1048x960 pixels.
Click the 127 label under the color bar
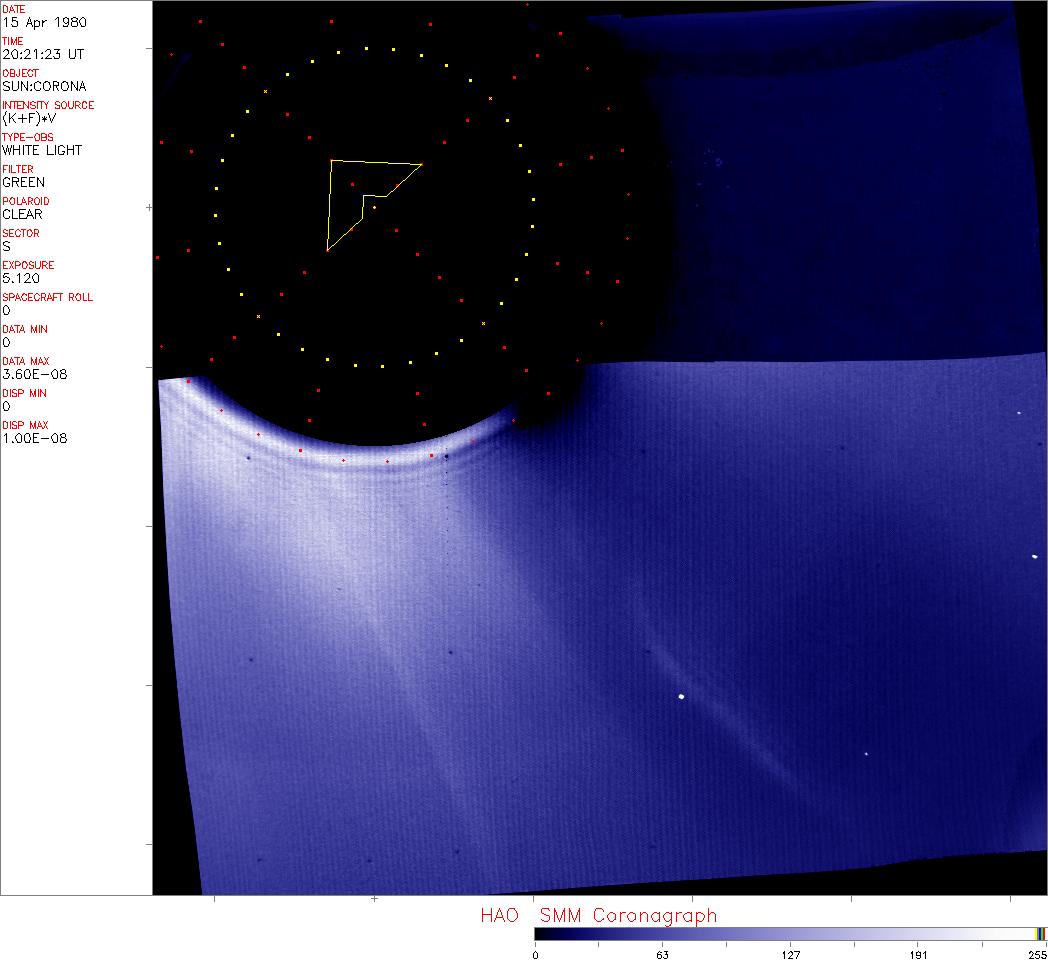pos(790,954)
